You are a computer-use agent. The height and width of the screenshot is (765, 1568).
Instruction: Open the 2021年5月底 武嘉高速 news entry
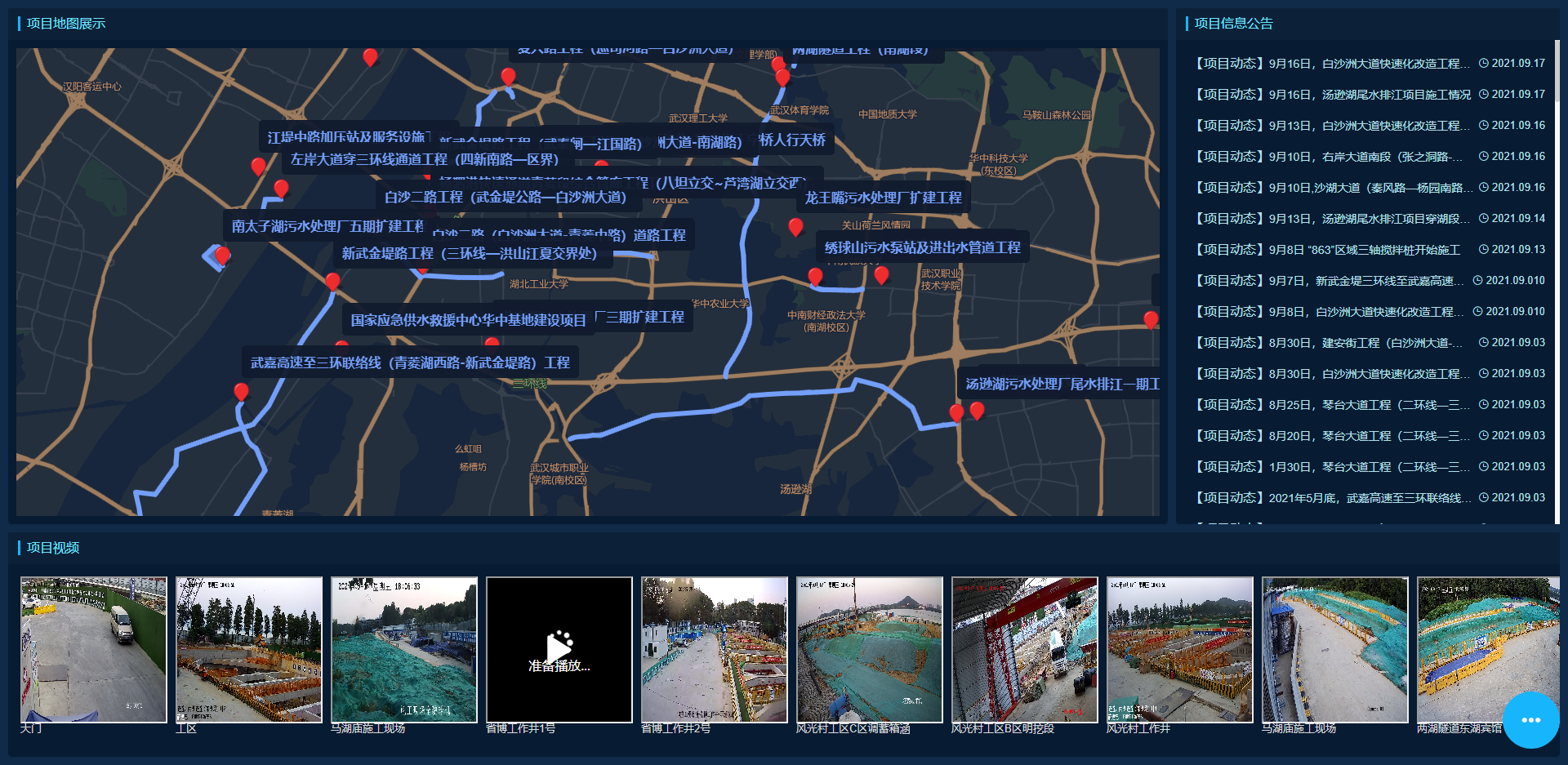pyautogui.click(x=1332, y=498)
